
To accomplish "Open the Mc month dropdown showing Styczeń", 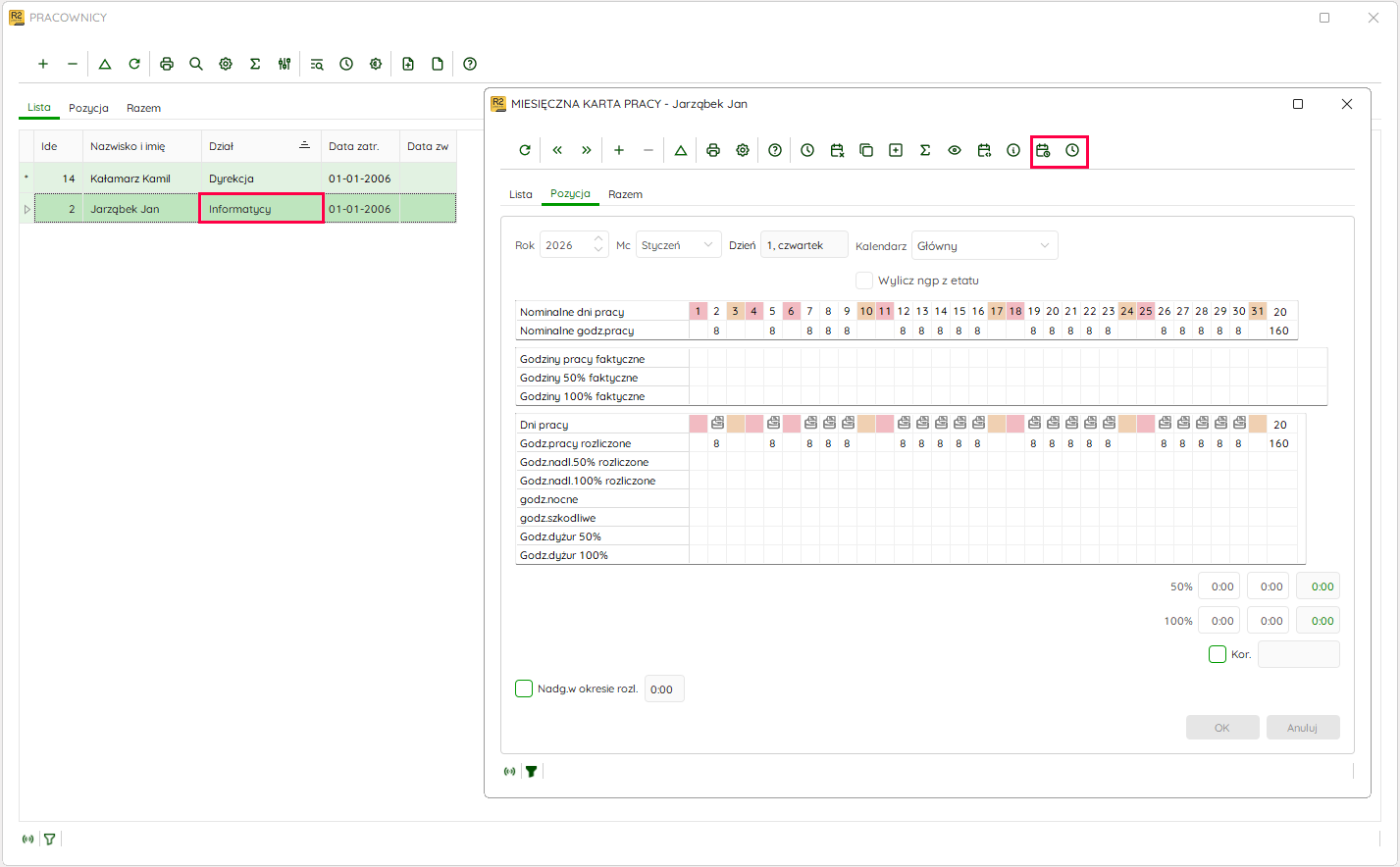I will tap(679, 245).
